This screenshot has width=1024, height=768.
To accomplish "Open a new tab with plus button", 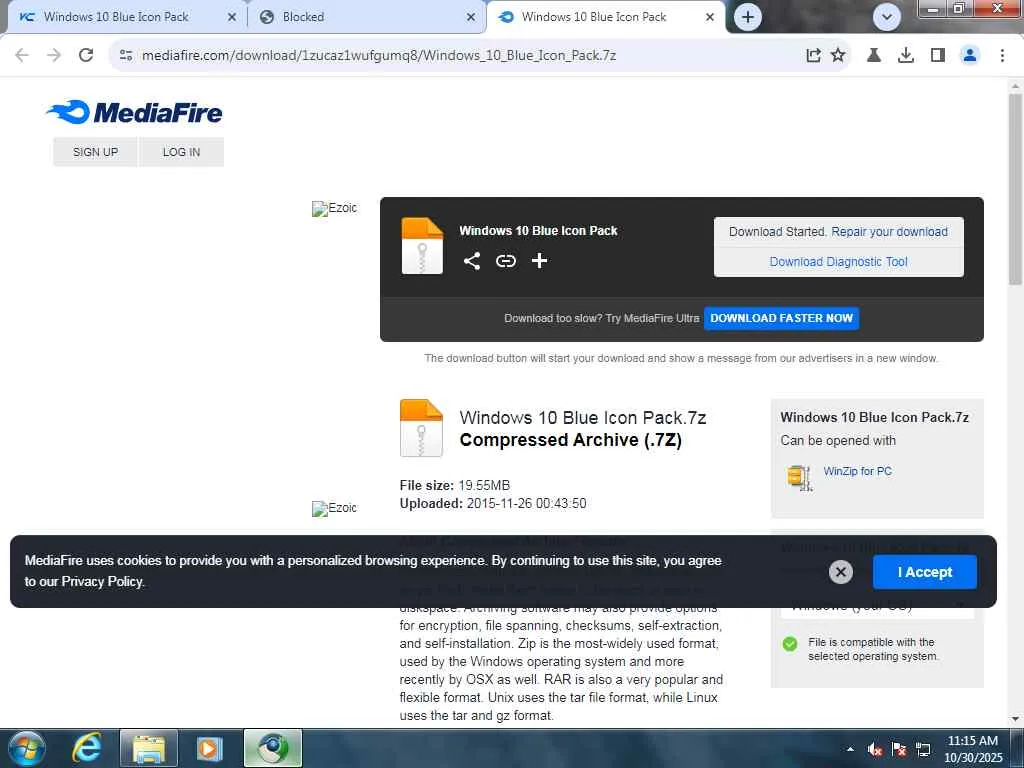I will (x=748, y=17).
